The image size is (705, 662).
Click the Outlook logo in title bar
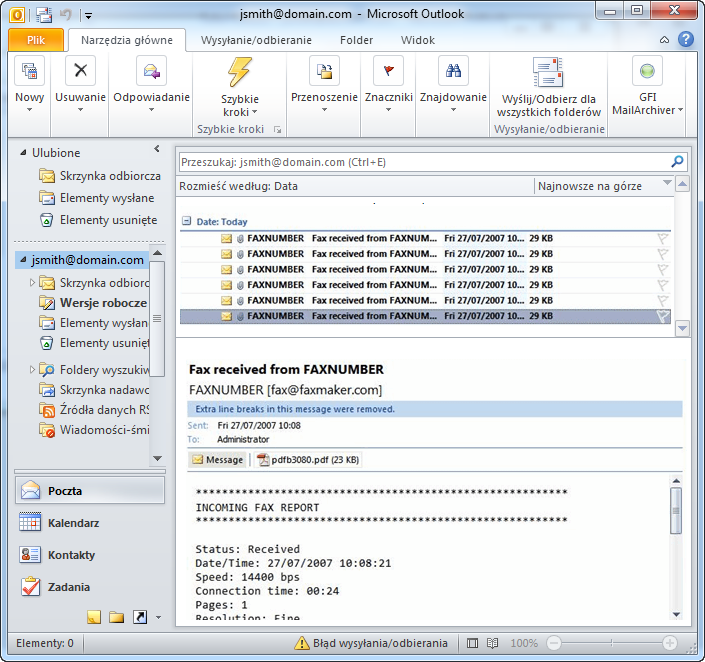(17, 15)
